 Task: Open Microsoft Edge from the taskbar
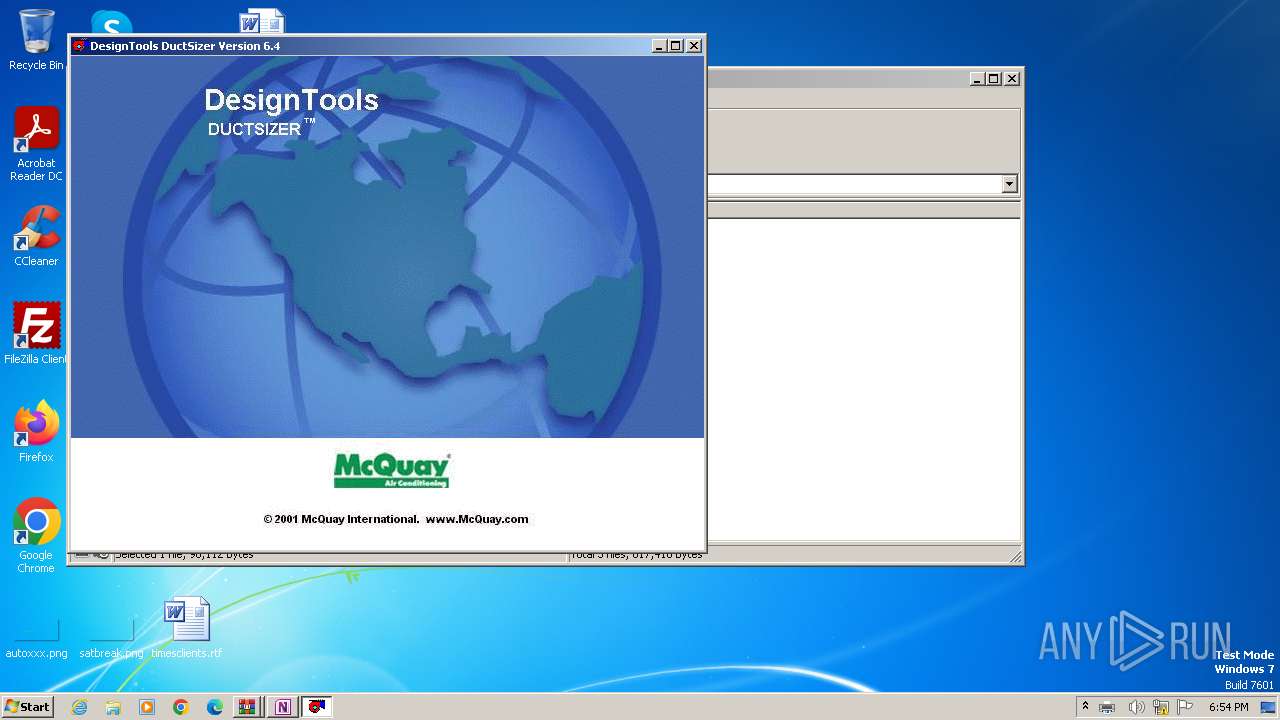click(215, 707)
